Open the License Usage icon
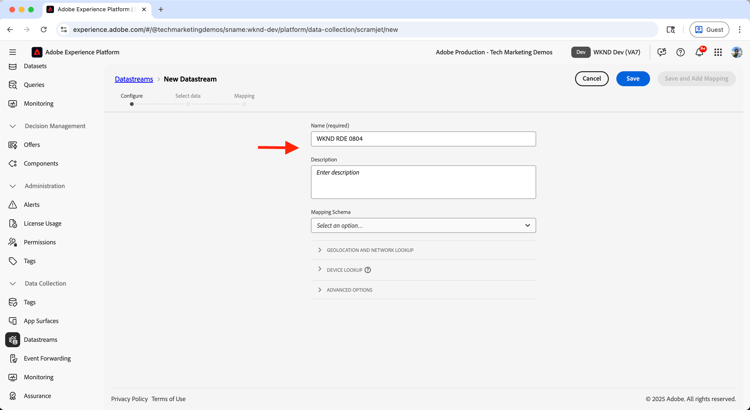This screenshot has height=410, width=750. (13, 223)
